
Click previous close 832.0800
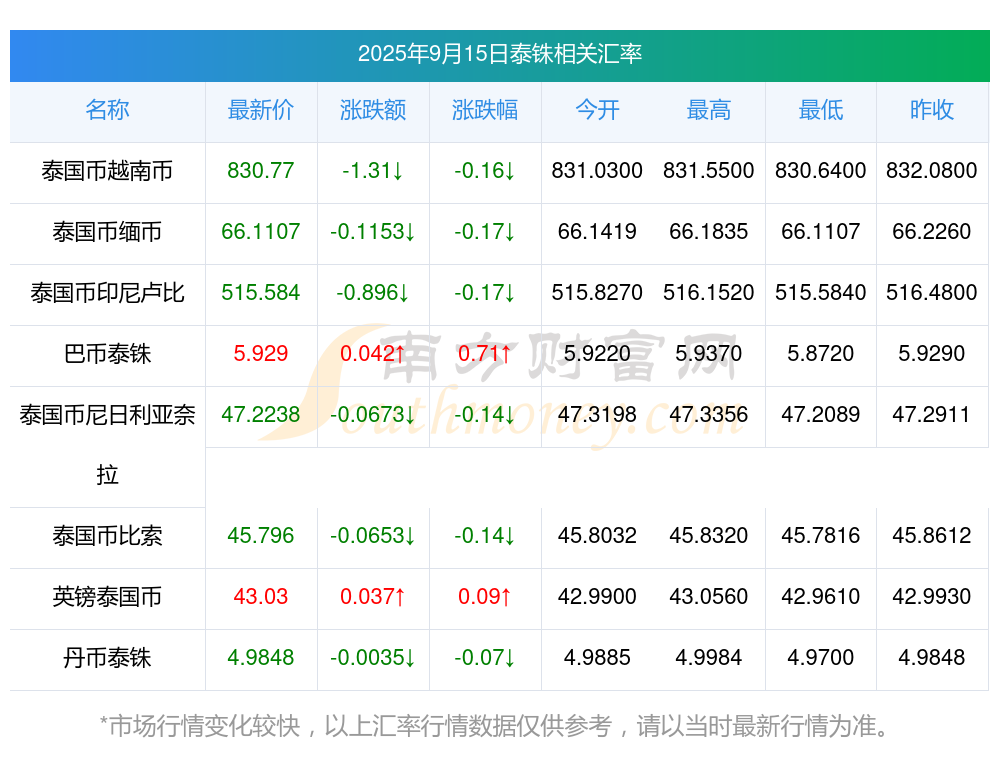pyautogui.click(x=932, y=171)
